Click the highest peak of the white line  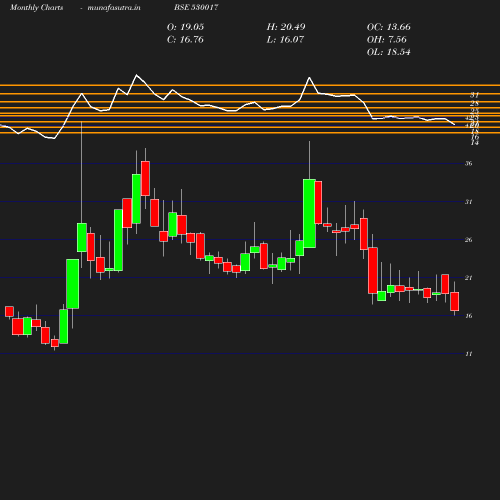coord(136,75)
